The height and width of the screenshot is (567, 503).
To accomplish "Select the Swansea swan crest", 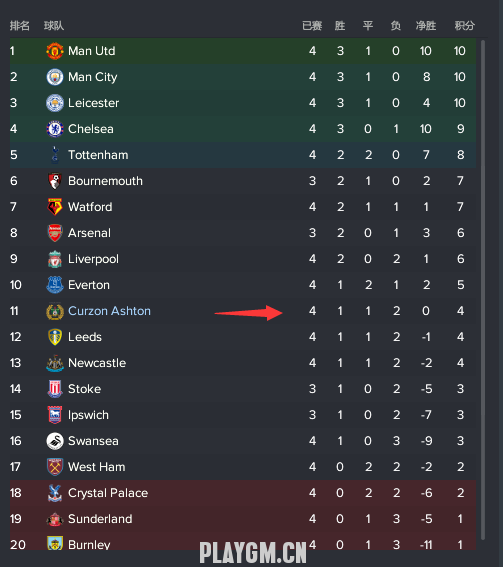I will (x=55, y=441).
